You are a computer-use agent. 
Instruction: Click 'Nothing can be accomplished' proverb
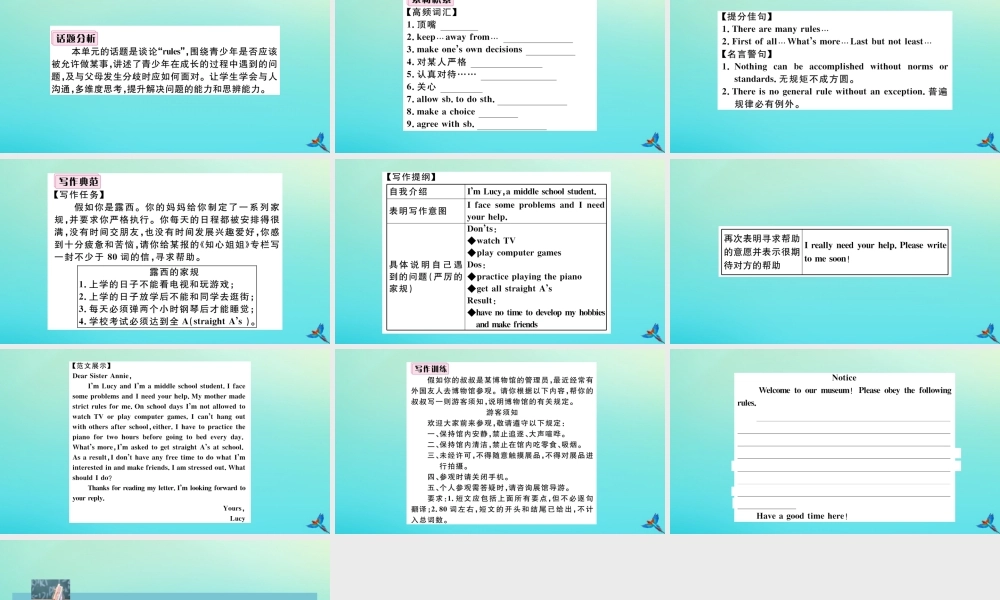click(835, 73)
